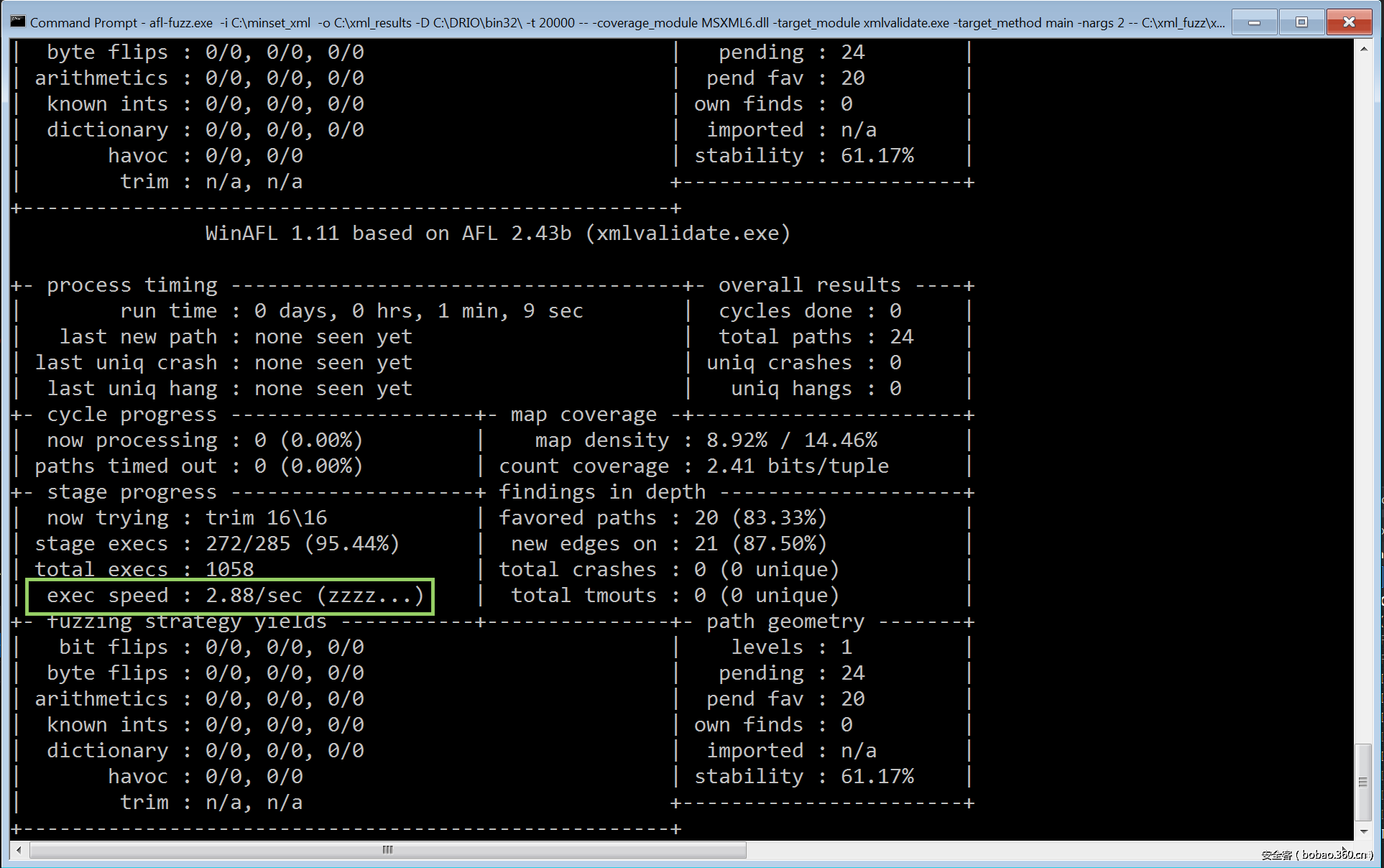Click the 'findings in depth' section header
1384x868 pixels.
[602, 492]
